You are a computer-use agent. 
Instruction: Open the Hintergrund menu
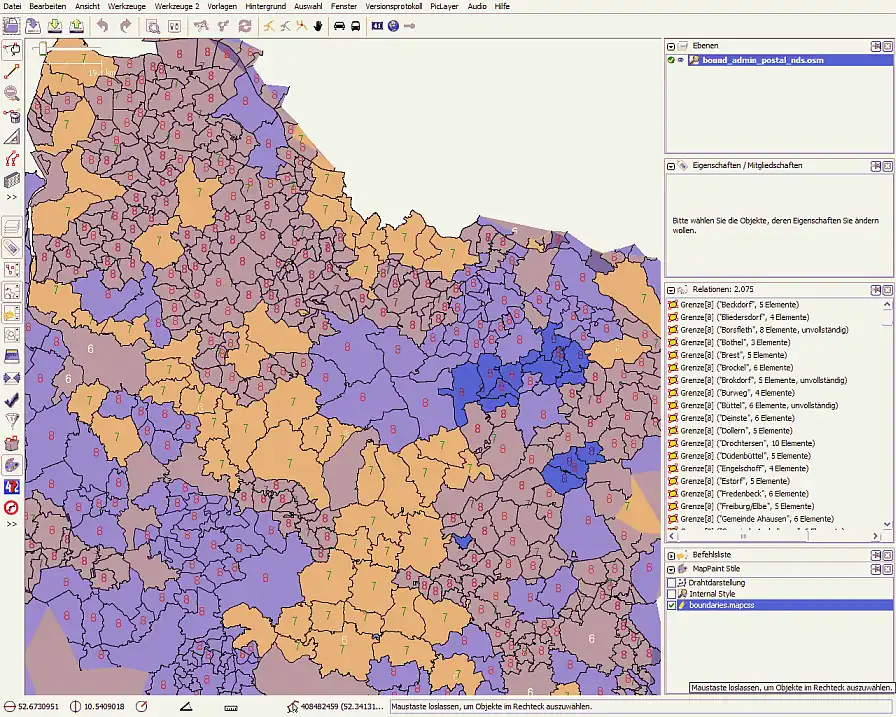pos(265,6)
